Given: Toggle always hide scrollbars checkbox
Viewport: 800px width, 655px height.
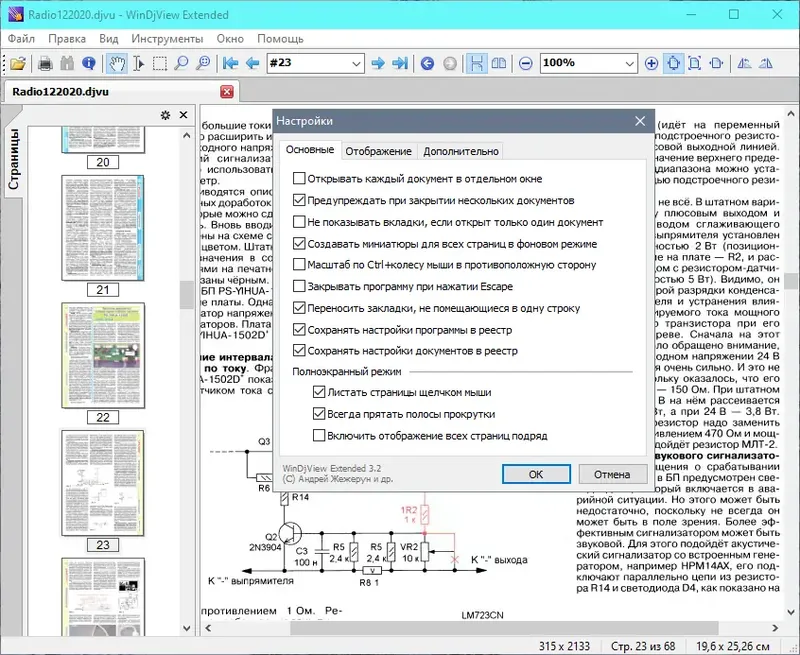Looking at the screenshot, I should pos(319,414).
